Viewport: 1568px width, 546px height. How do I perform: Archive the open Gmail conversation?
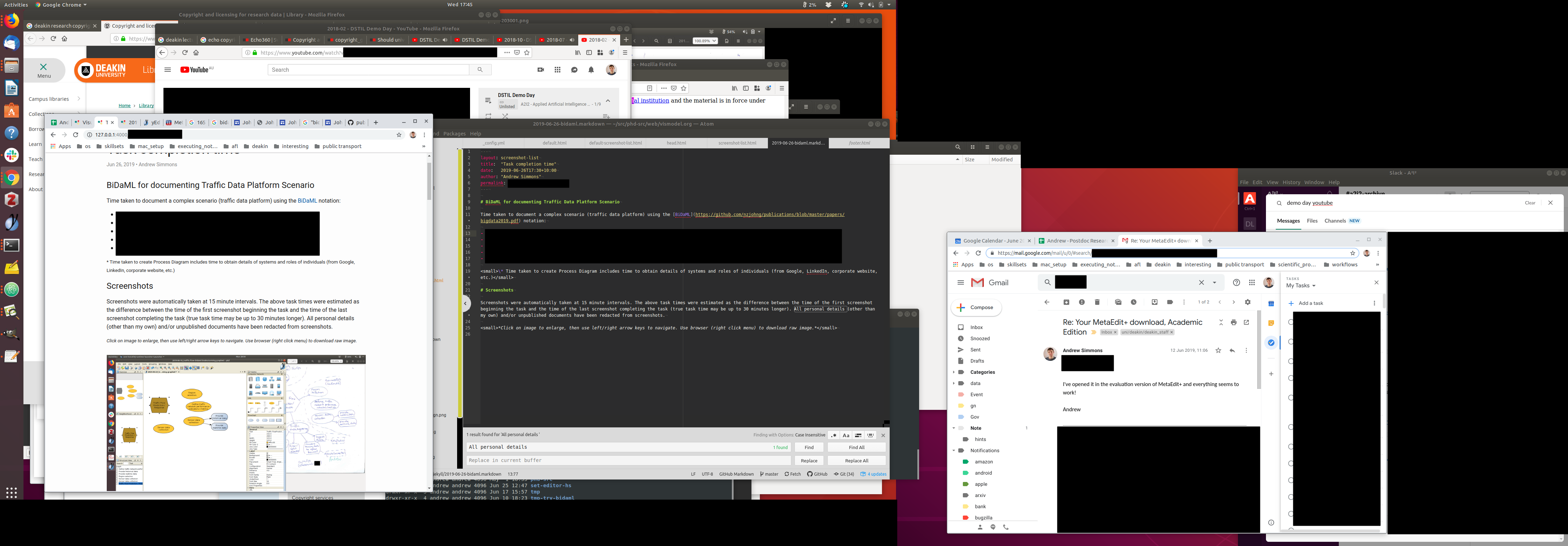[x=1066, y=302]
